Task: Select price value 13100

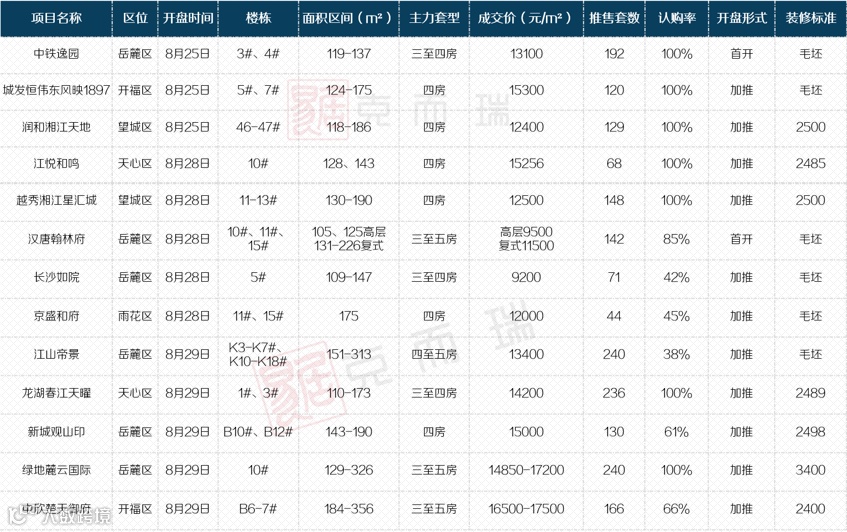Action: [x=526, y=54]
